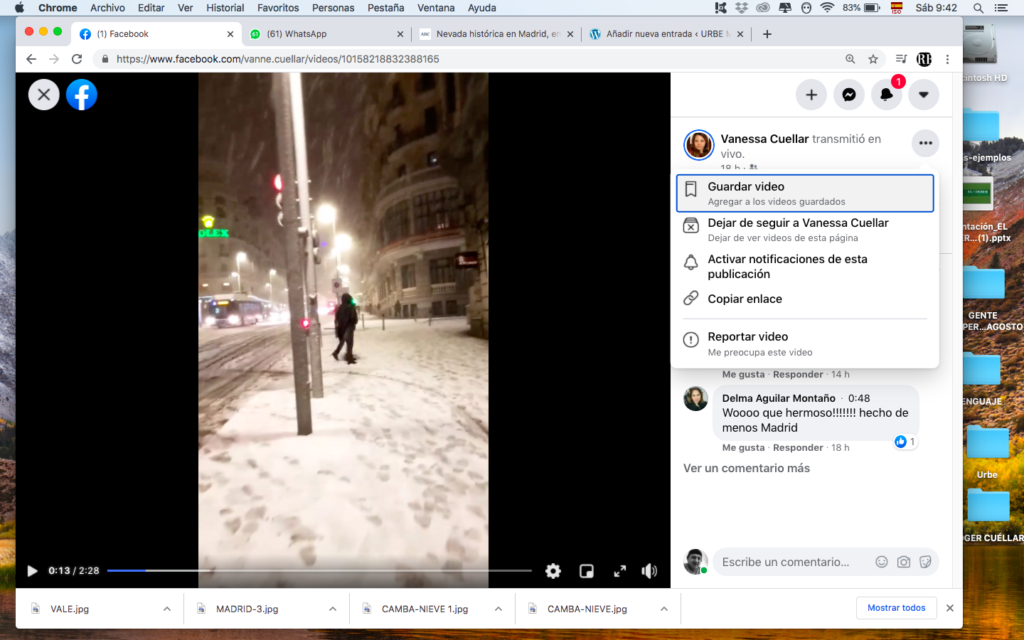Image resolution: width=1024 pixels, height=640 pixels.
Task: Open the account dropdown arrow
Action: click(923, 95)
